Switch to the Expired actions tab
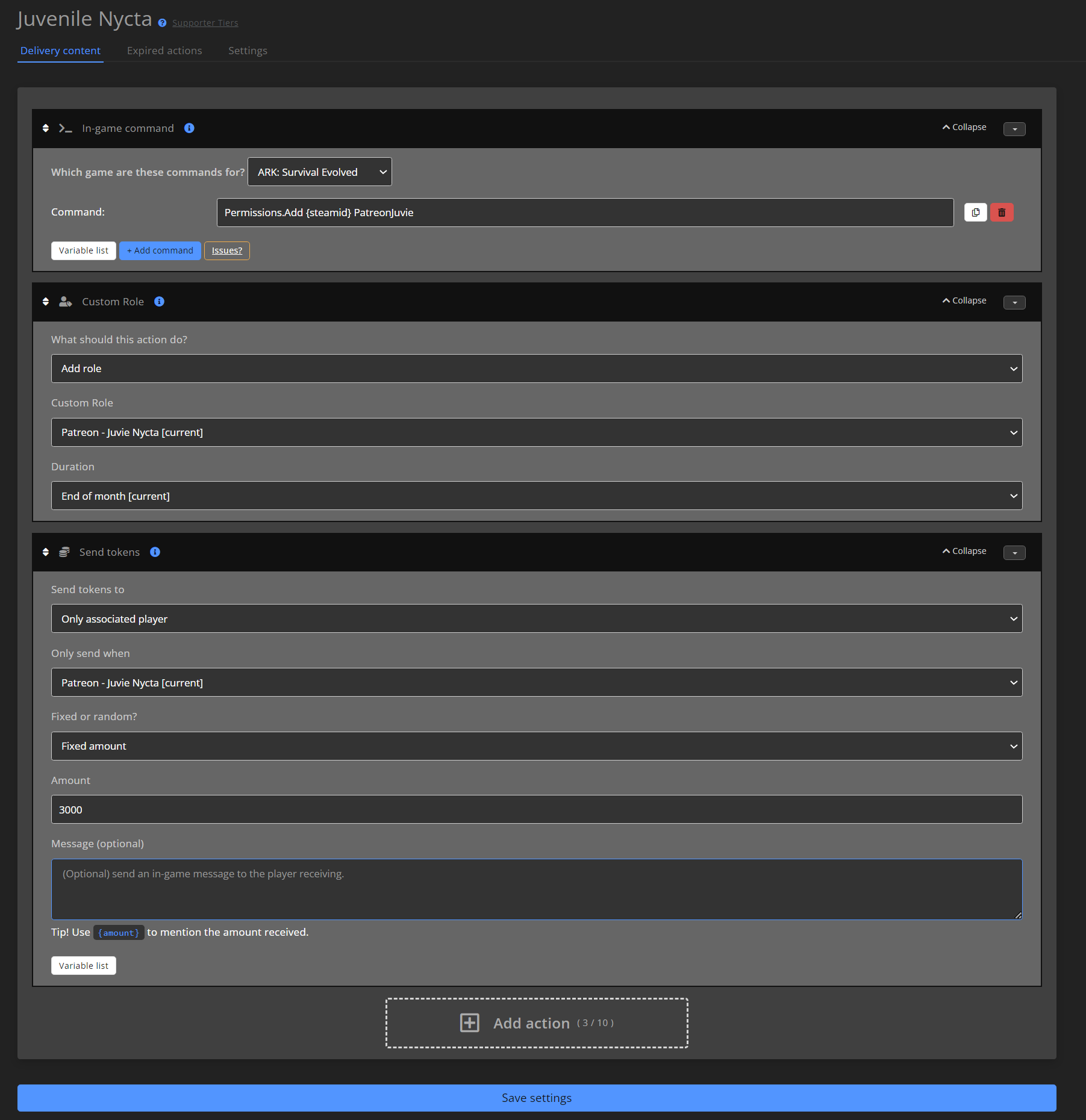The image size is (1086, 1120). tap(164, 51)
